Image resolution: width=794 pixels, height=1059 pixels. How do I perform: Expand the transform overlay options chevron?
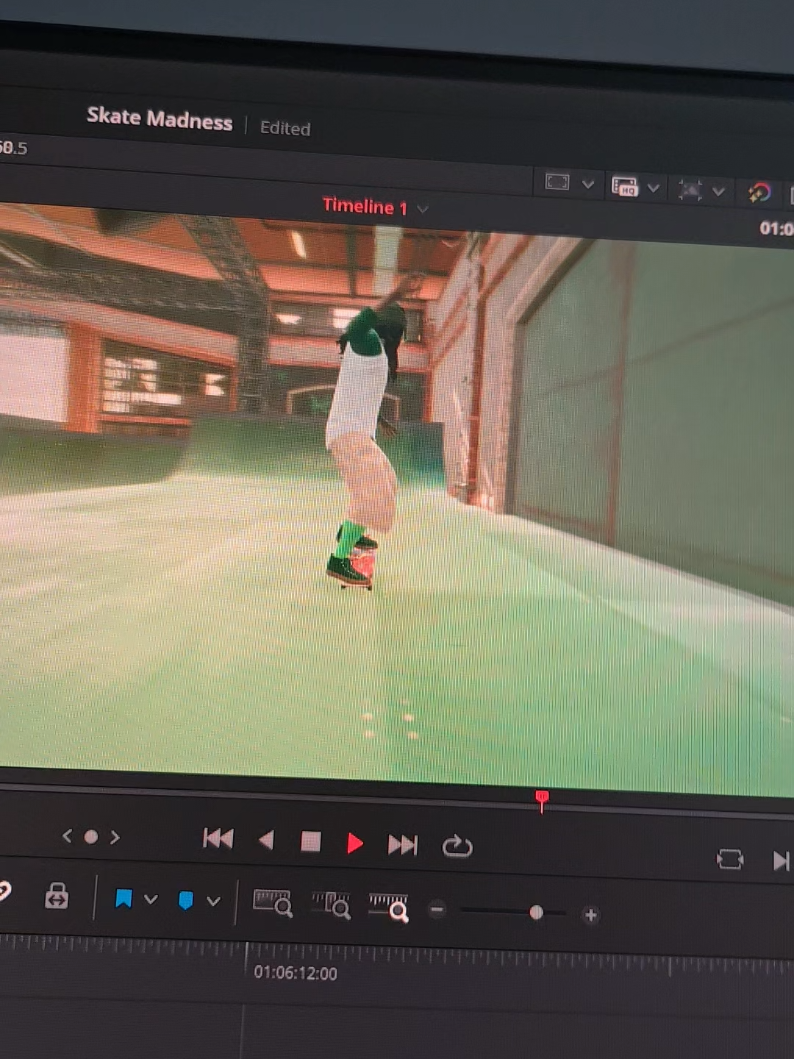pyautogui.click(x=719, y=192)
